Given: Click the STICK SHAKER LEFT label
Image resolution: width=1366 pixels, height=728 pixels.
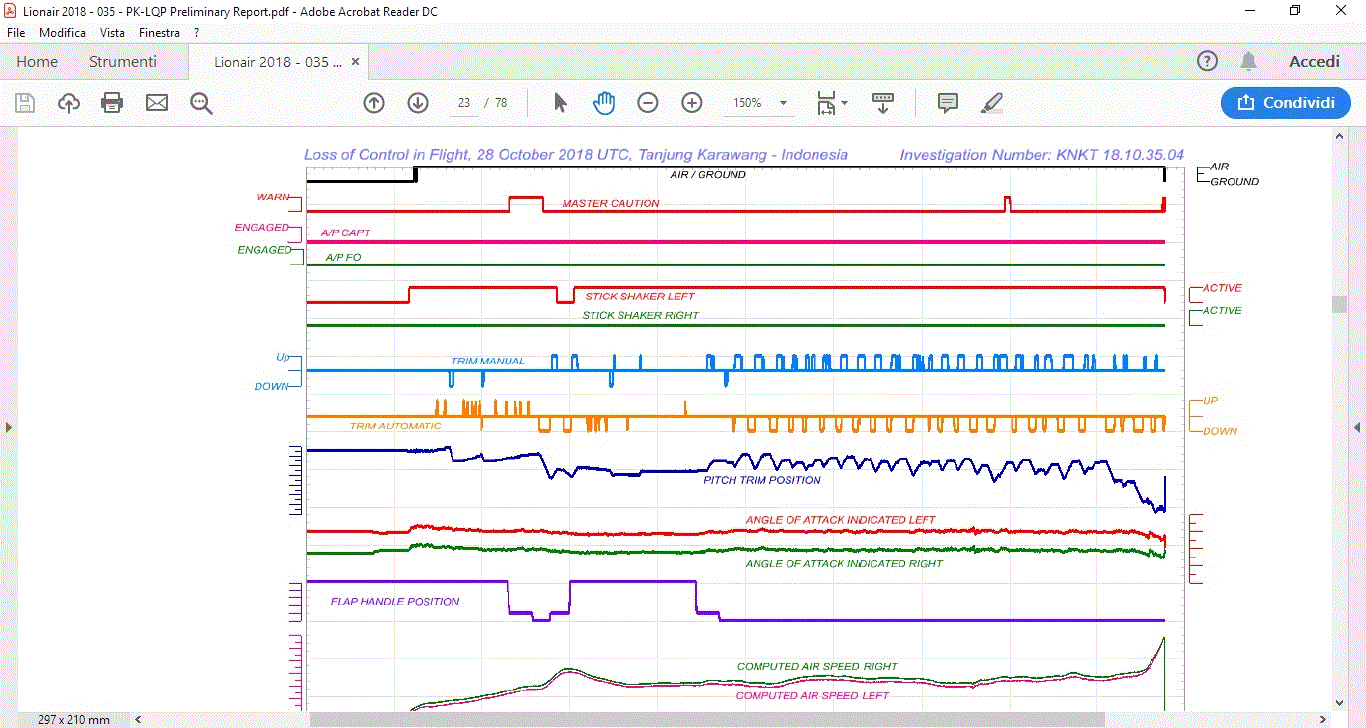Looking at the screenshot, I should pyautogui.click(x=640, y=296).
